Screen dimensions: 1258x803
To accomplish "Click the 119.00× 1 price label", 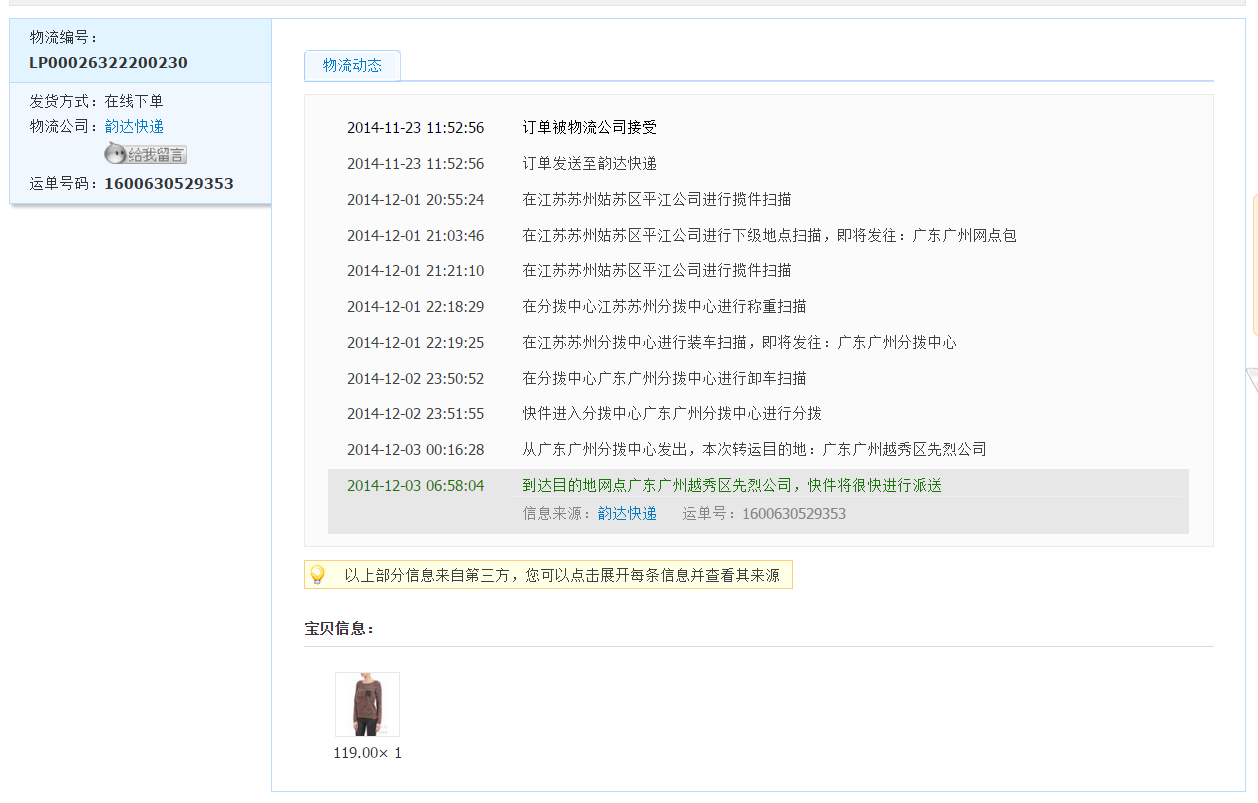I will click(x=367, y=753).
